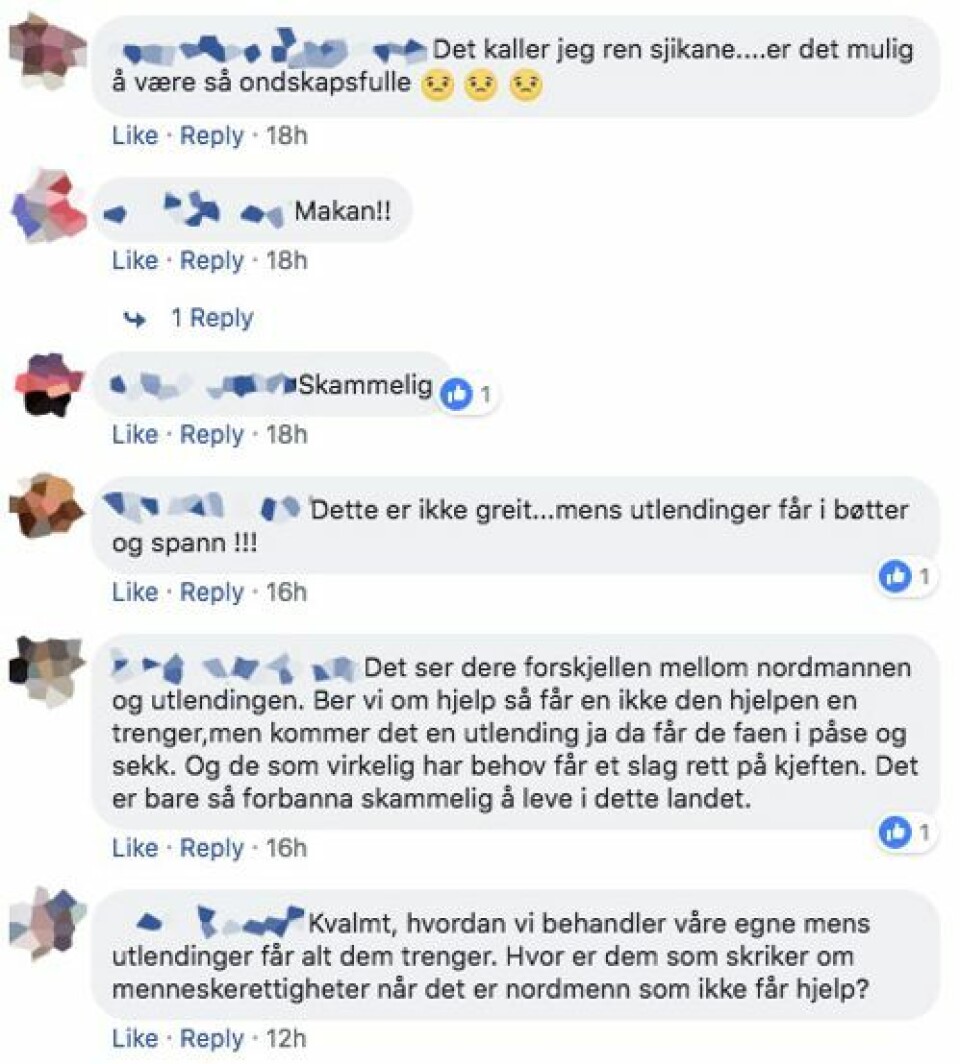Reply to the "Dette er ikke greit" comment
The height and width of the screenshot is (1064, 960).
coord(211,592)
